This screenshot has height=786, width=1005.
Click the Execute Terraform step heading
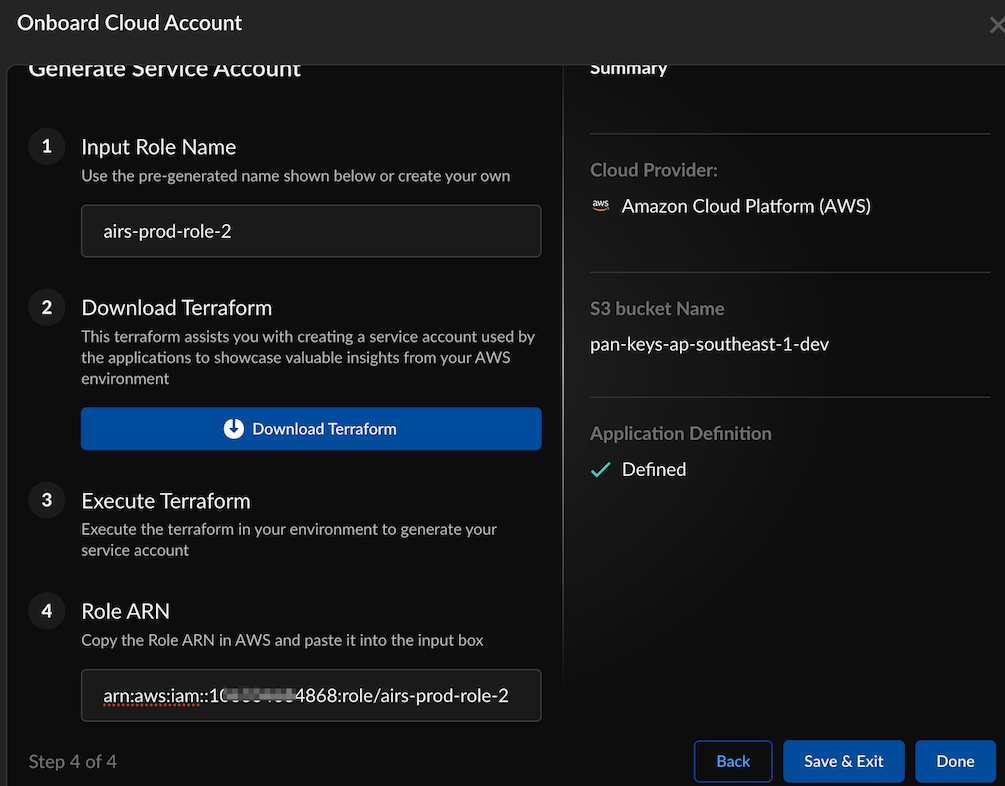click(x=166, y=501)
